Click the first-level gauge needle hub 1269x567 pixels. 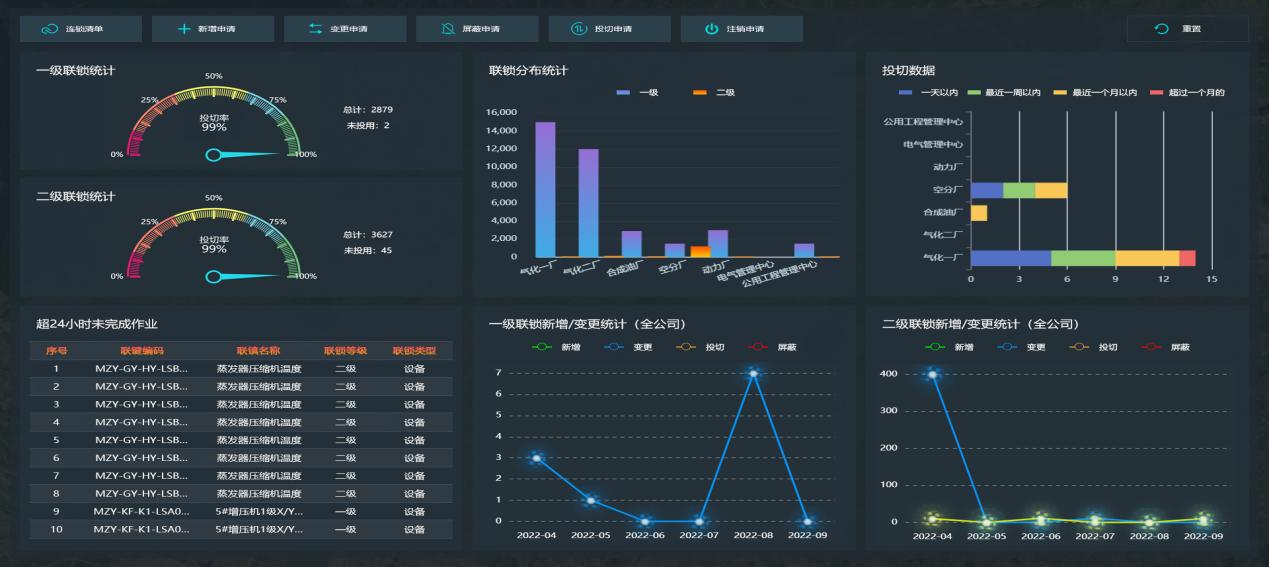(213, 155)
